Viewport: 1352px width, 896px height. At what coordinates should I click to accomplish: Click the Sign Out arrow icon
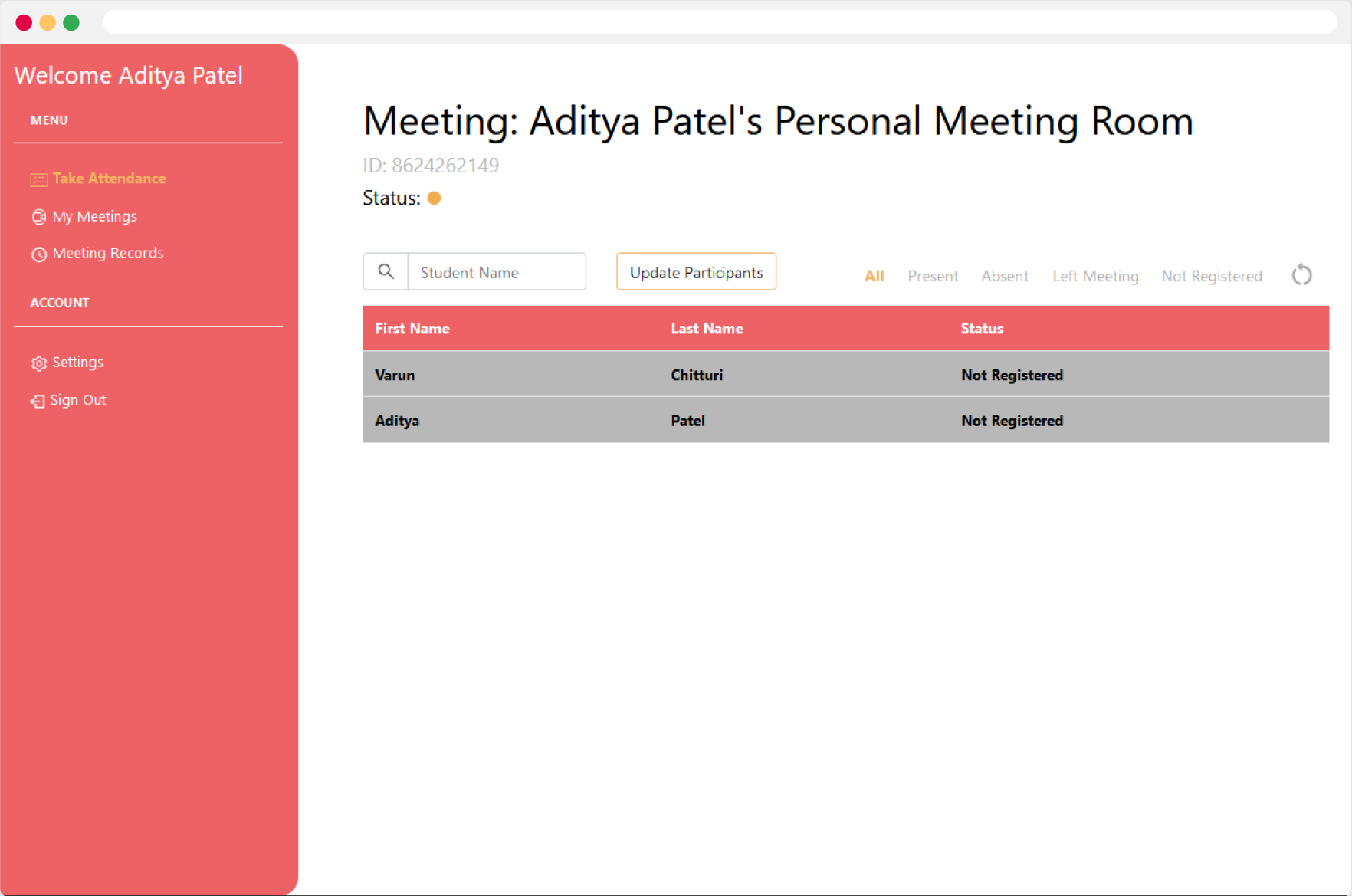point(38,401)
